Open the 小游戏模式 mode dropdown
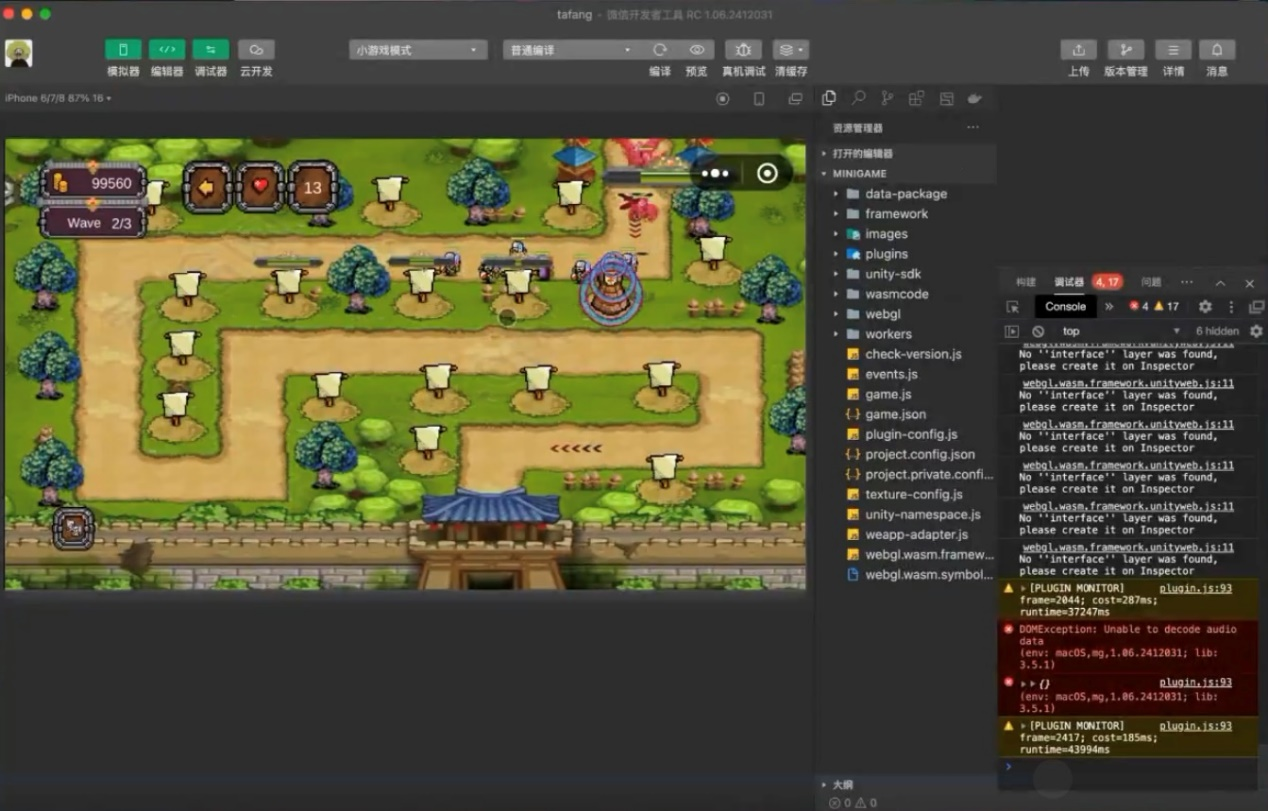This screenshot has height=811, width=1268. (x=418, y=50)
